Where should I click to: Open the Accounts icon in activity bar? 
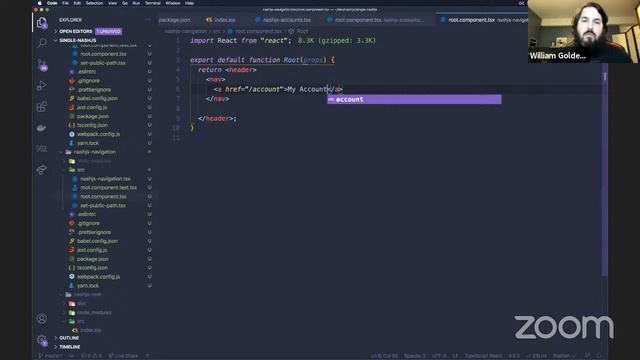pyautogui.click(x=42, y=319)
